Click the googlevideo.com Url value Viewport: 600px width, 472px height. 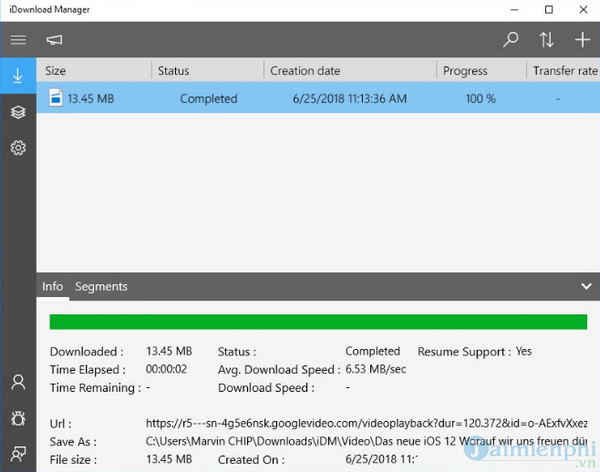(367, 423)
